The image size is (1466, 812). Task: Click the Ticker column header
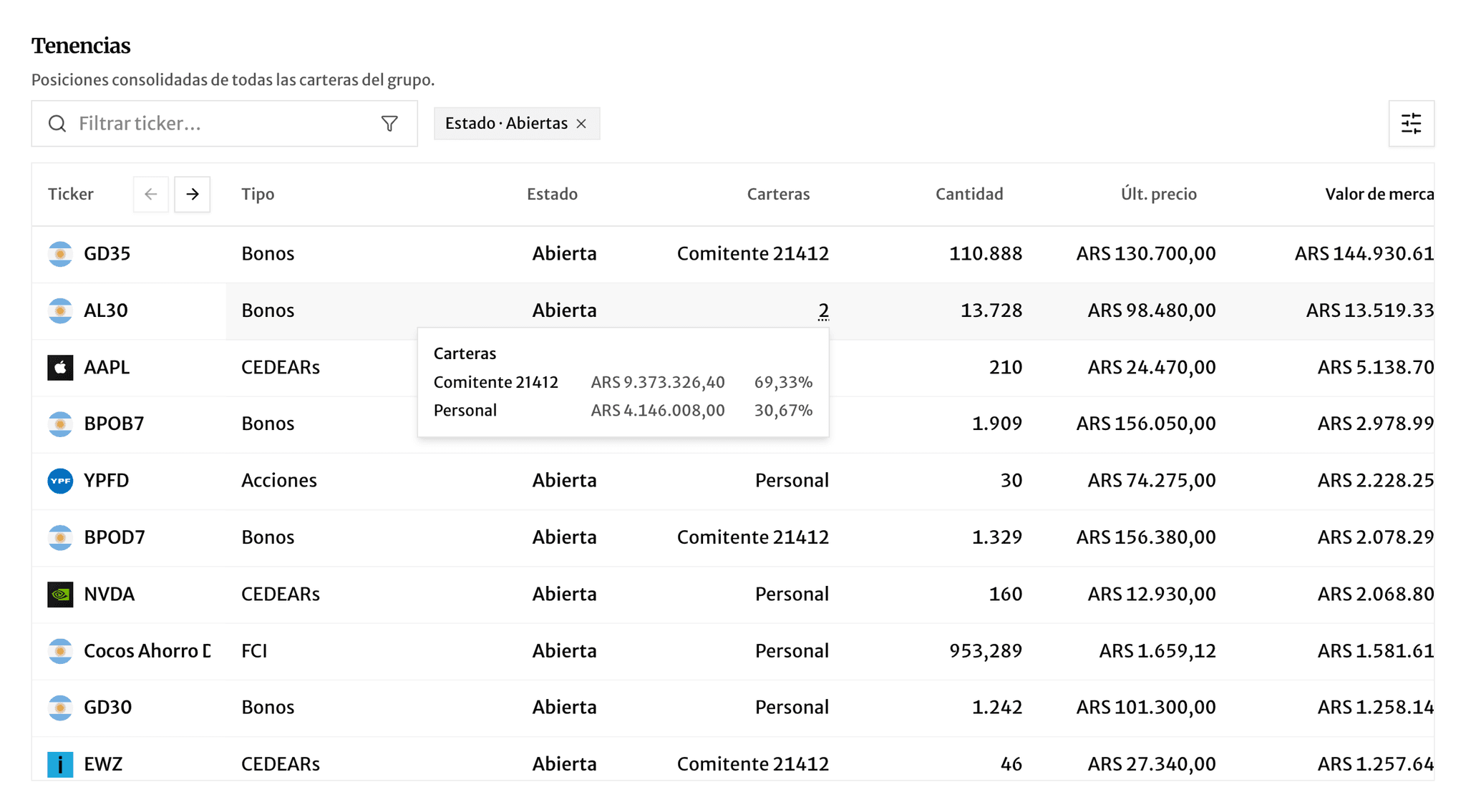point(71,194)
